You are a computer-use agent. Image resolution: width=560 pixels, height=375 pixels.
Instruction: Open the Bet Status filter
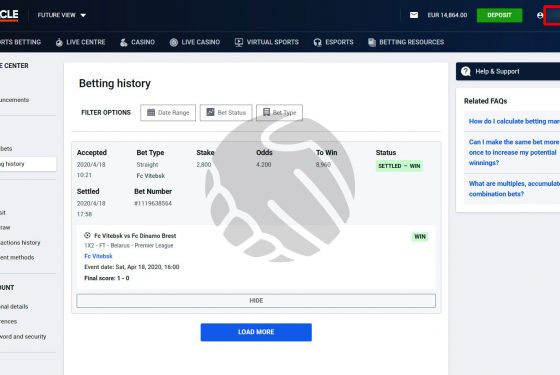(226, 112)
